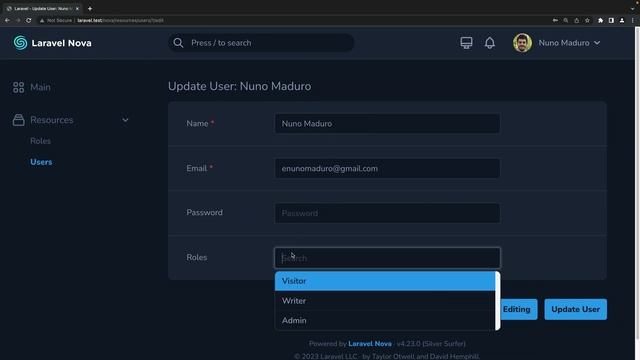Focus the global Press / to search box

pyautogui.click(x=261, y=43)
